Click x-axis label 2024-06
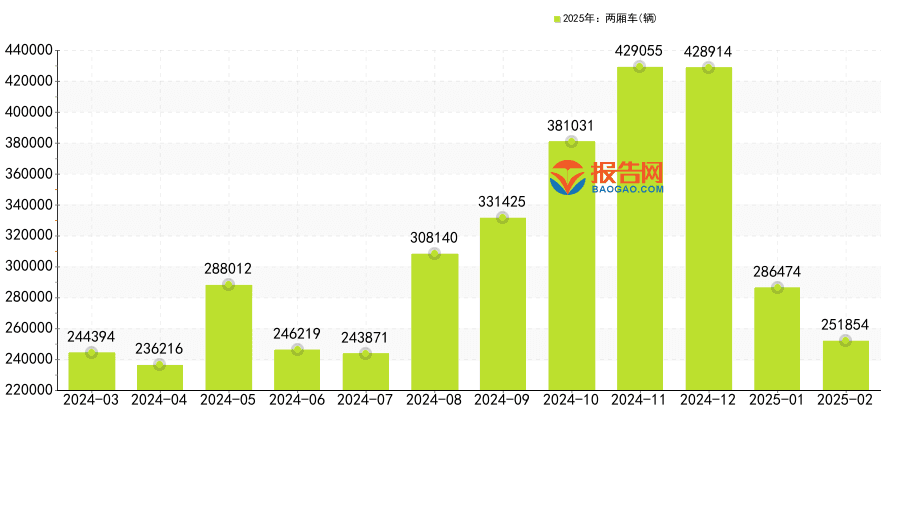The width and height of the screenshot is (900, 530). tap(297, 400)
